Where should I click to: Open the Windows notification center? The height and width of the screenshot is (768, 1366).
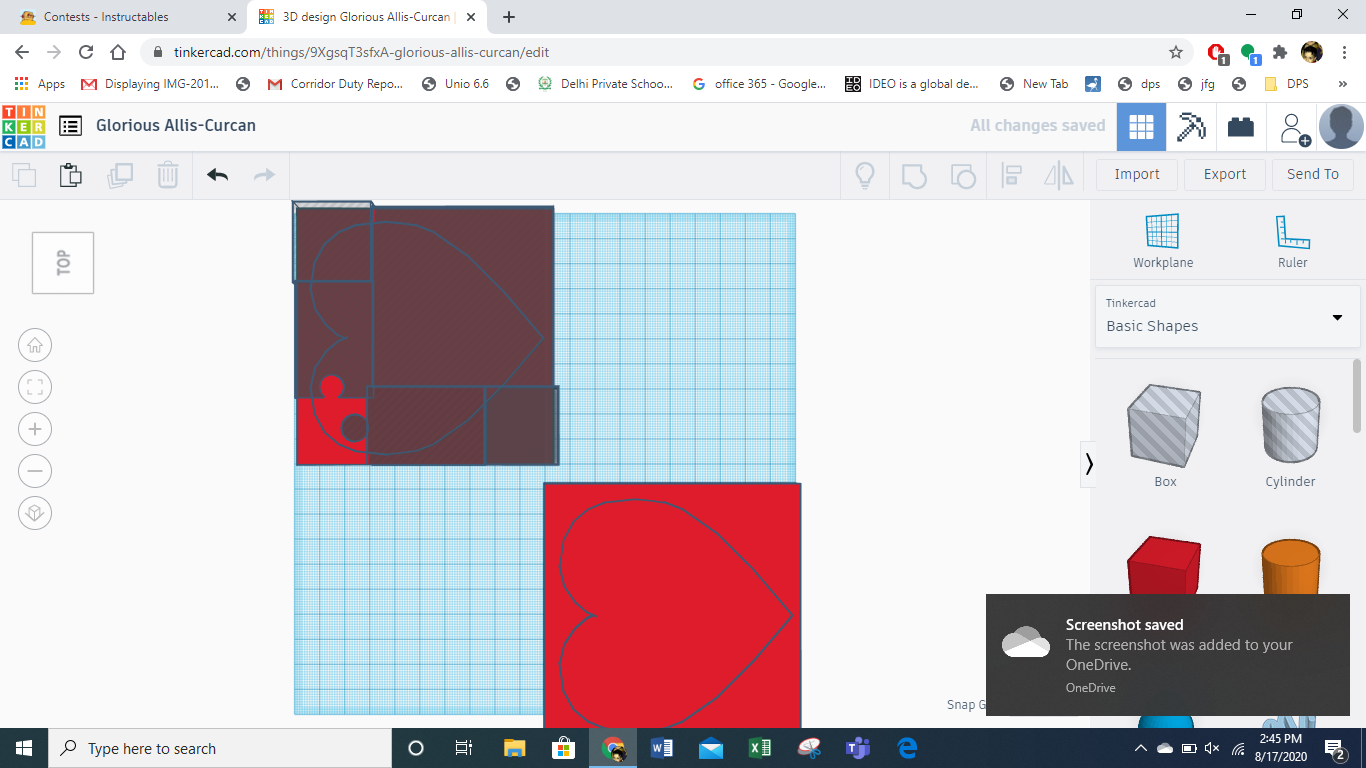pyautogui.click(x=1335, y=748)
